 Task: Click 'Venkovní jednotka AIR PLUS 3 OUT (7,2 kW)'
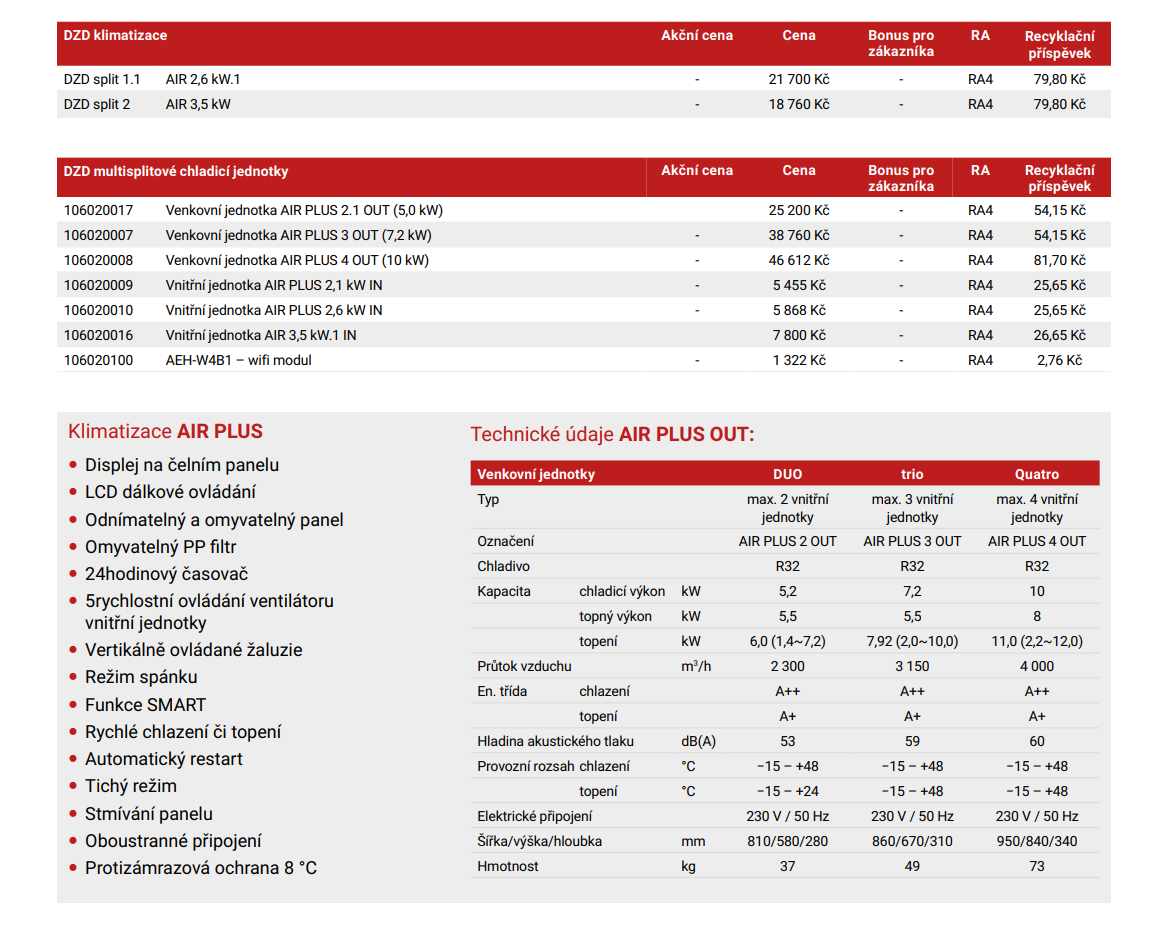[299, 235]
